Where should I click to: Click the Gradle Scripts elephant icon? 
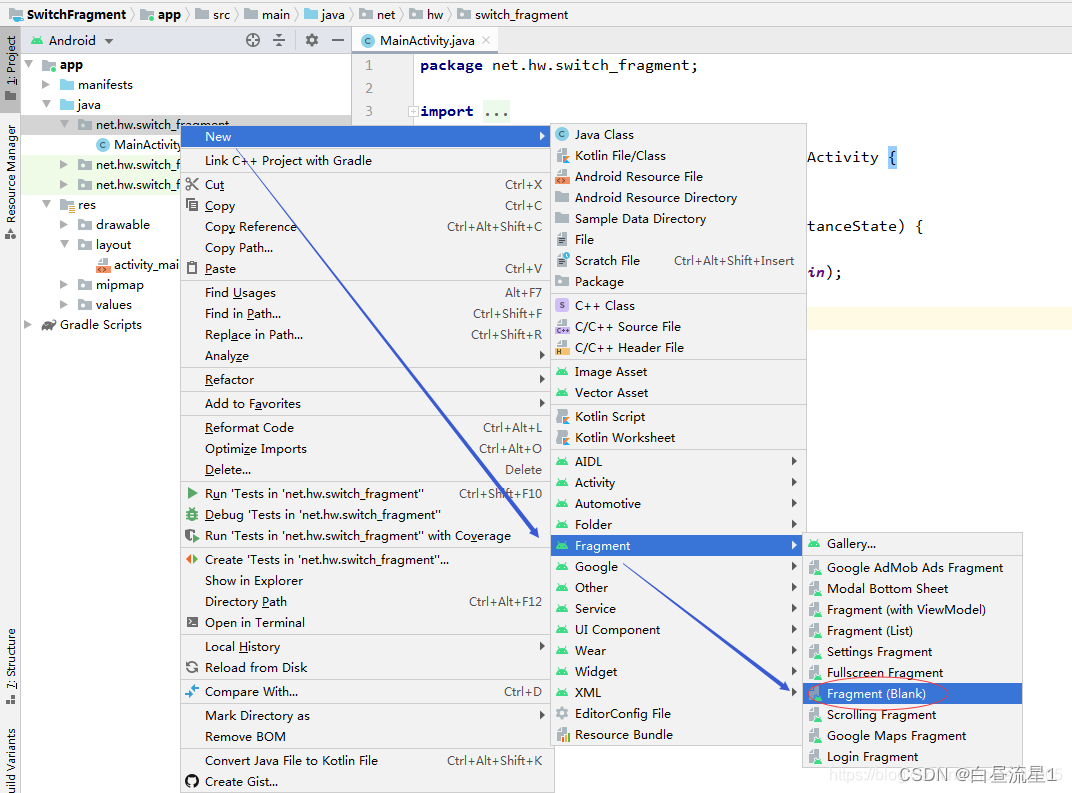(x=46, y=324)
